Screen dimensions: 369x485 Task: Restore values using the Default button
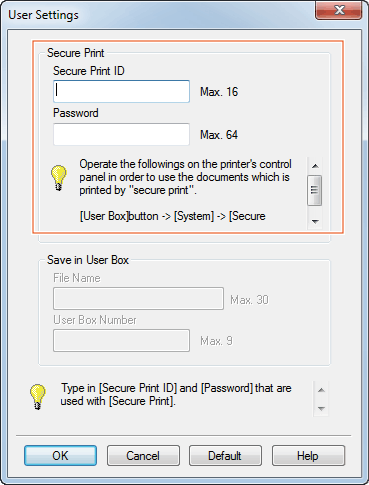tap(225, 456)
